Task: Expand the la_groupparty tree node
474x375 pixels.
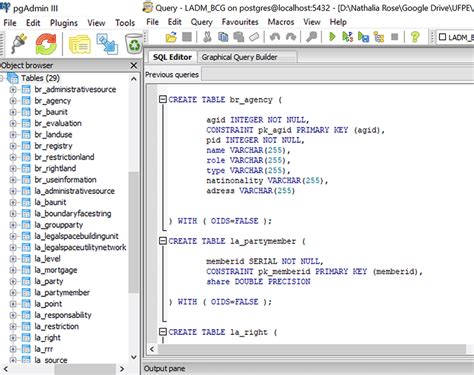Action: click(13, 225)
